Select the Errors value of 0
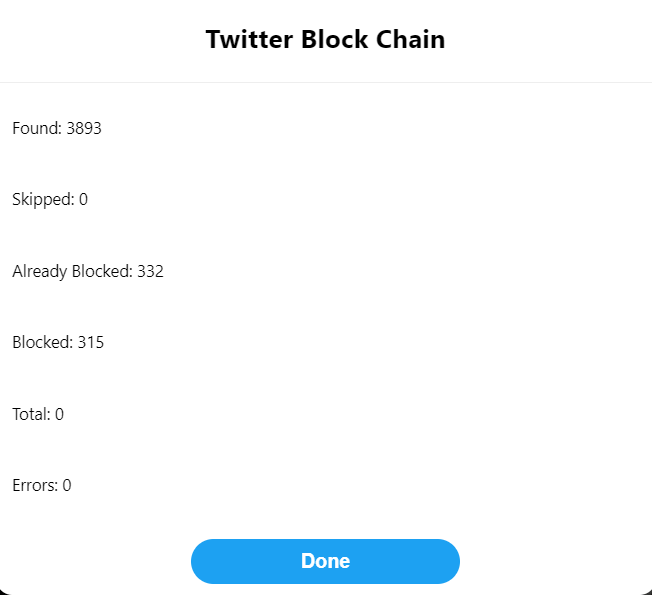The width and height of the screenshot is (652, 595). click(x=67, y=485)
